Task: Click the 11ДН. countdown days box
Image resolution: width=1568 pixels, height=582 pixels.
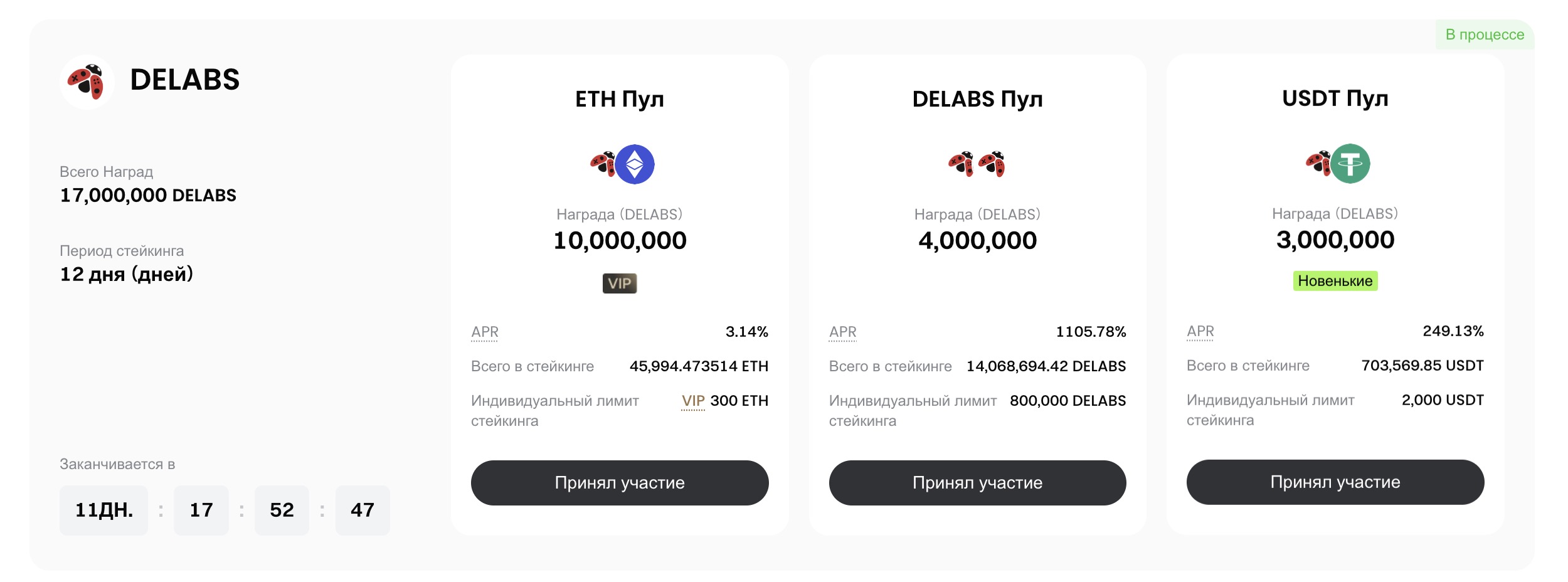Action: point(103,511)
